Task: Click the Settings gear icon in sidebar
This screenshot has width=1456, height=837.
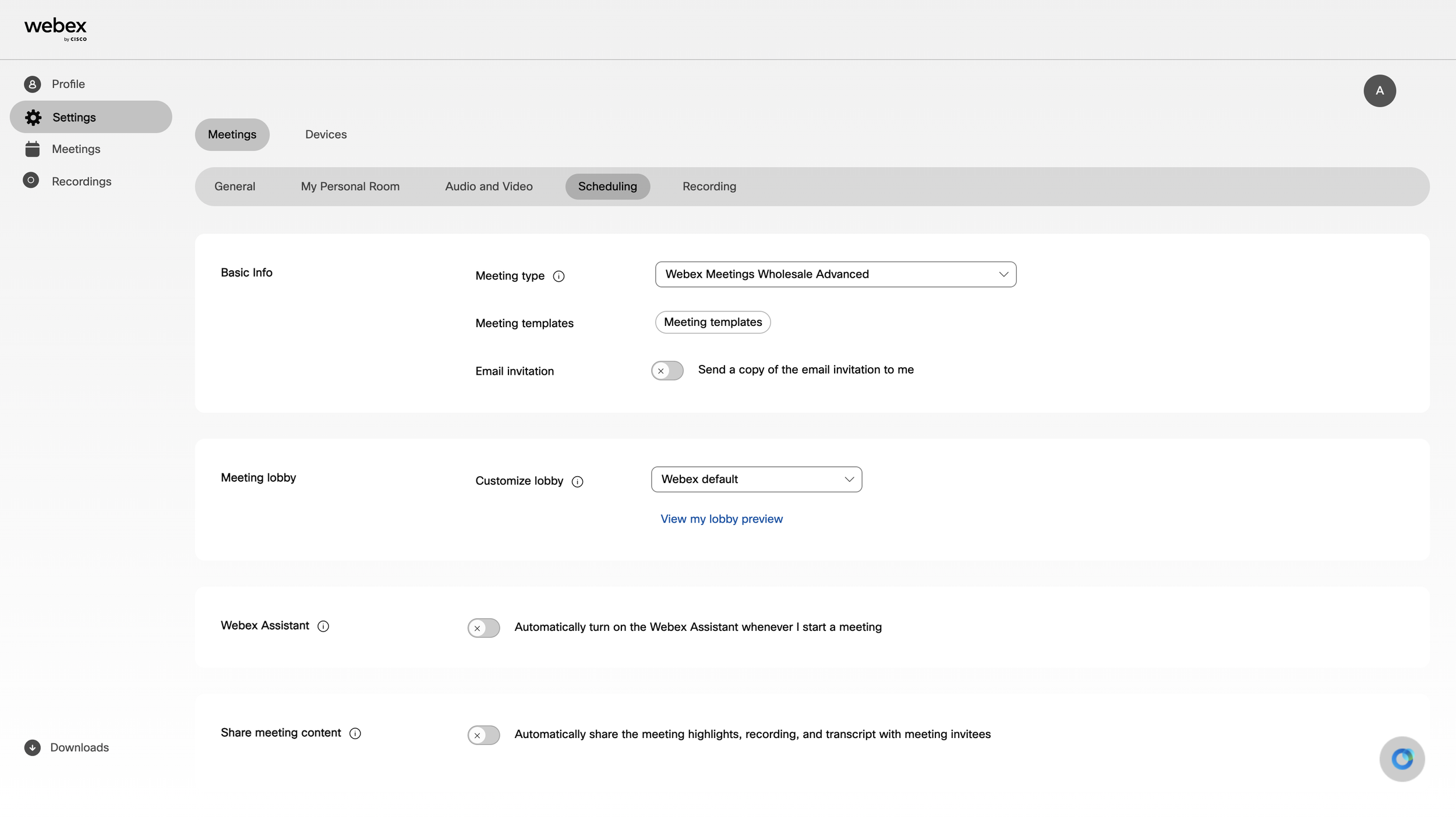Action: tap(33, 118)
